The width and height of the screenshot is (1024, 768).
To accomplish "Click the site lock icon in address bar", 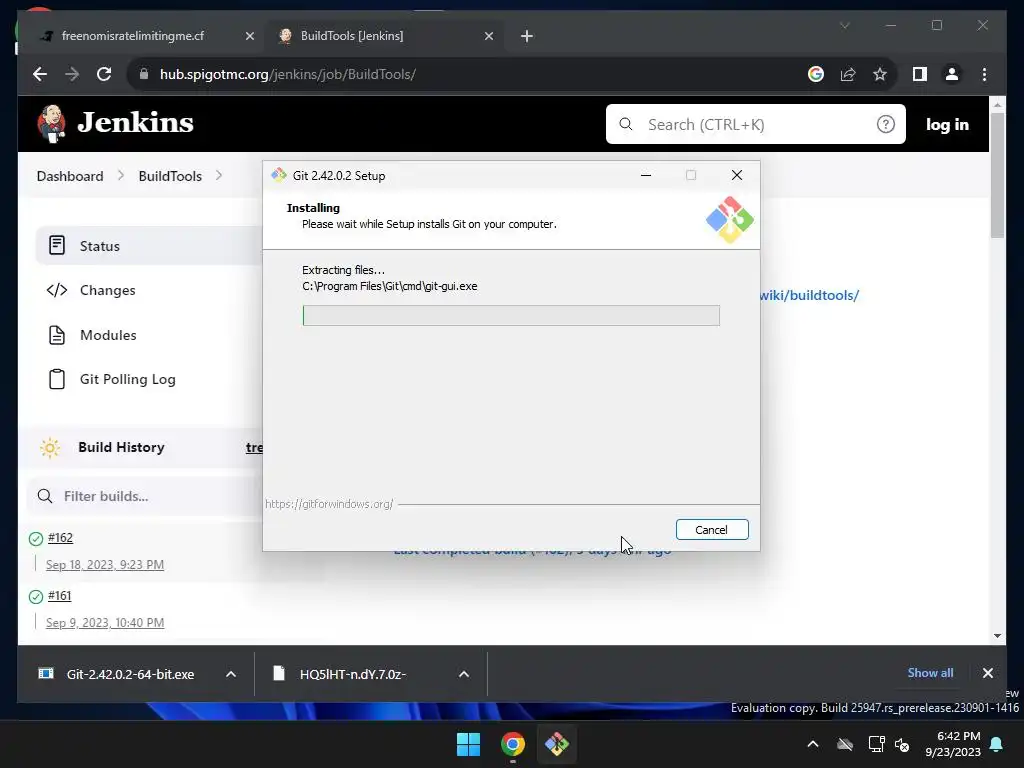I will coord(144,74).
